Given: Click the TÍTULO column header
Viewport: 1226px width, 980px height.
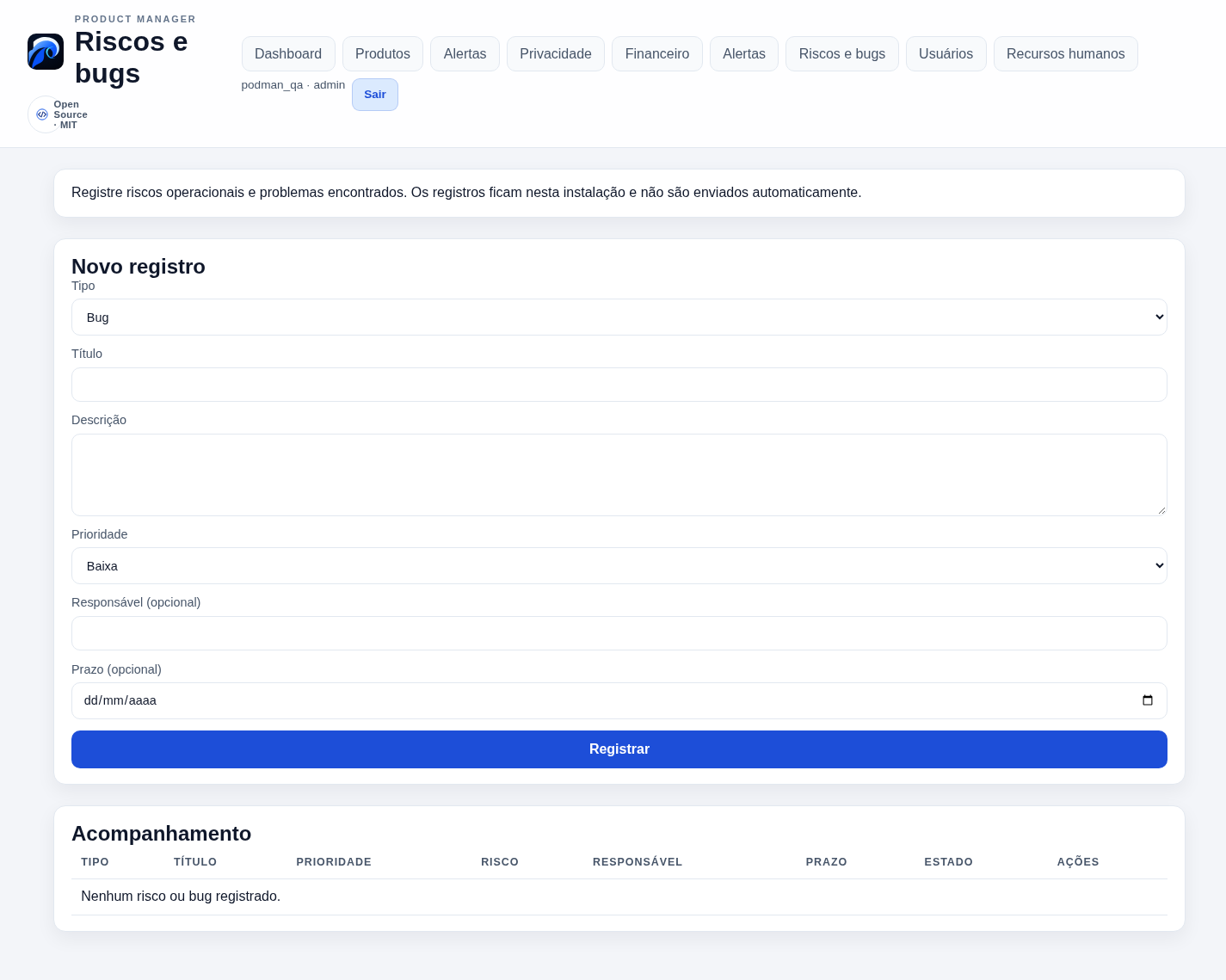Looking at the screenshot, I should point(195,862).
